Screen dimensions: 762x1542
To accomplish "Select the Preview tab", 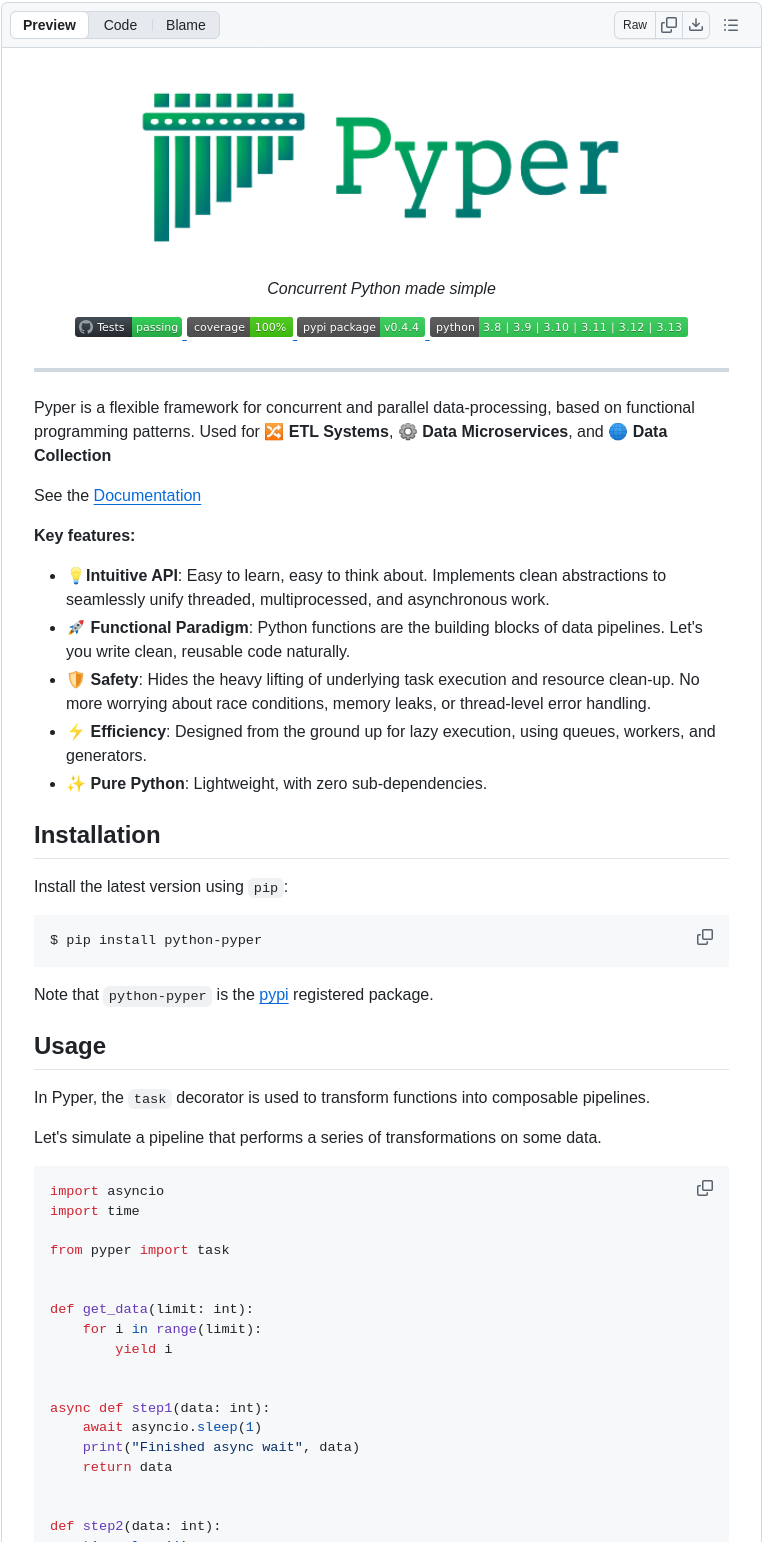I will pyautogui.click(x=49, y=25).
